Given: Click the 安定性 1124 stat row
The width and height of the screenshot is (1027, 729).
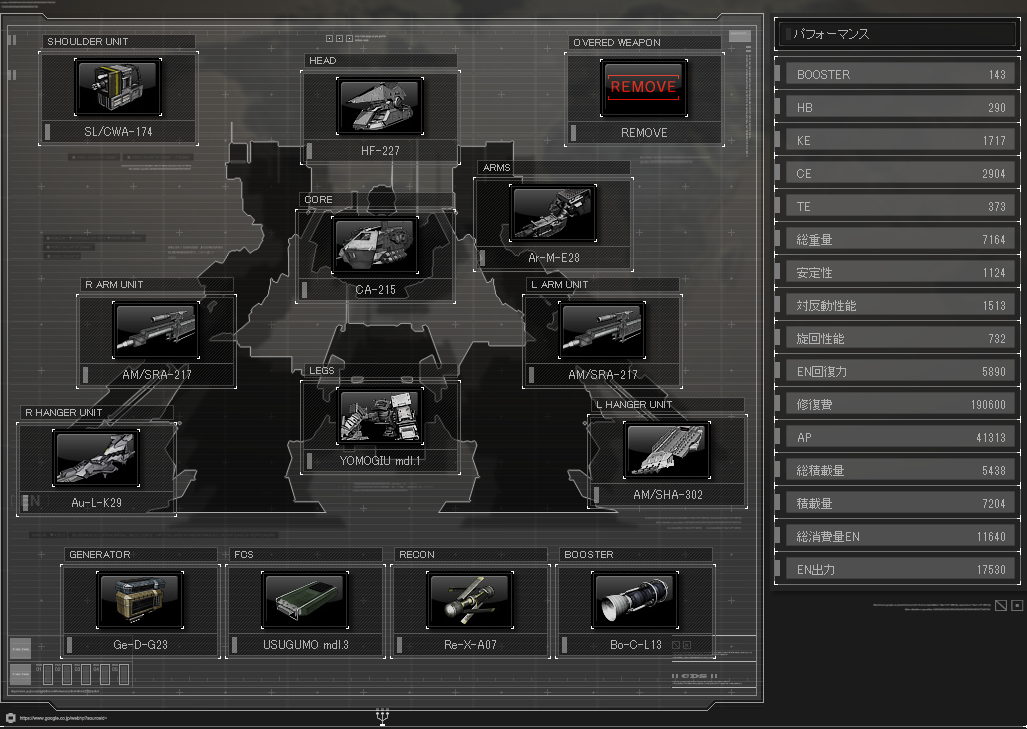Looking at the screenshot, I should pos(897,272).
